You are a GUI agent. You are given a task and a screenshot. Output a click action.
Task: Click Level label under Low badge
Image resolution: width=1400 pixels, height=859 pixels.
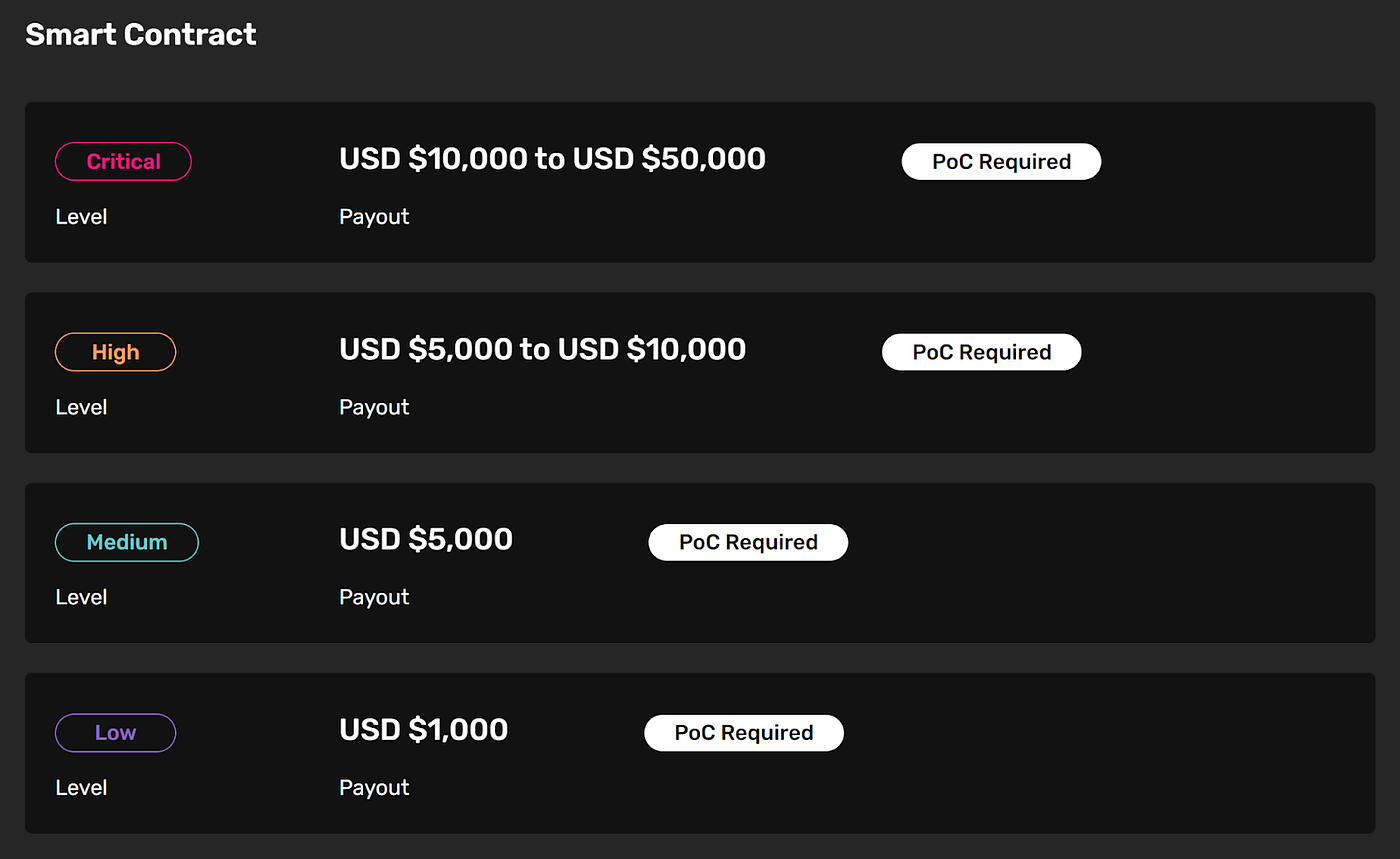(x=81, y=787)
